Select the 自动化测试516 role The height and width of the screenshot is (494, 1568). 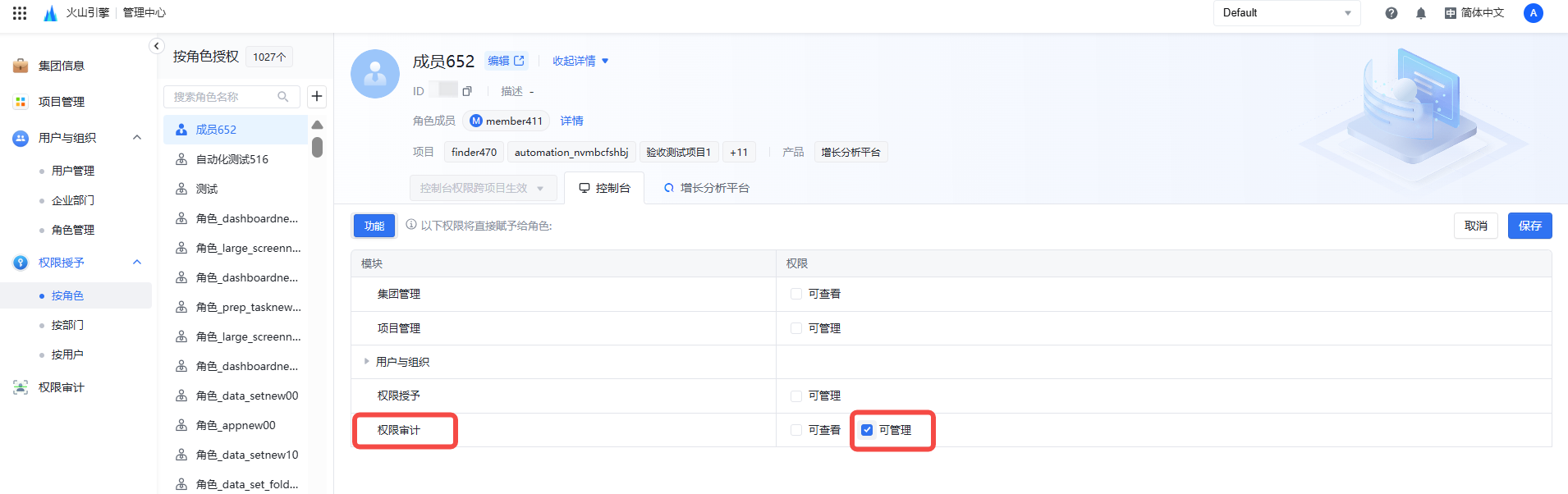tap(232, 159)
